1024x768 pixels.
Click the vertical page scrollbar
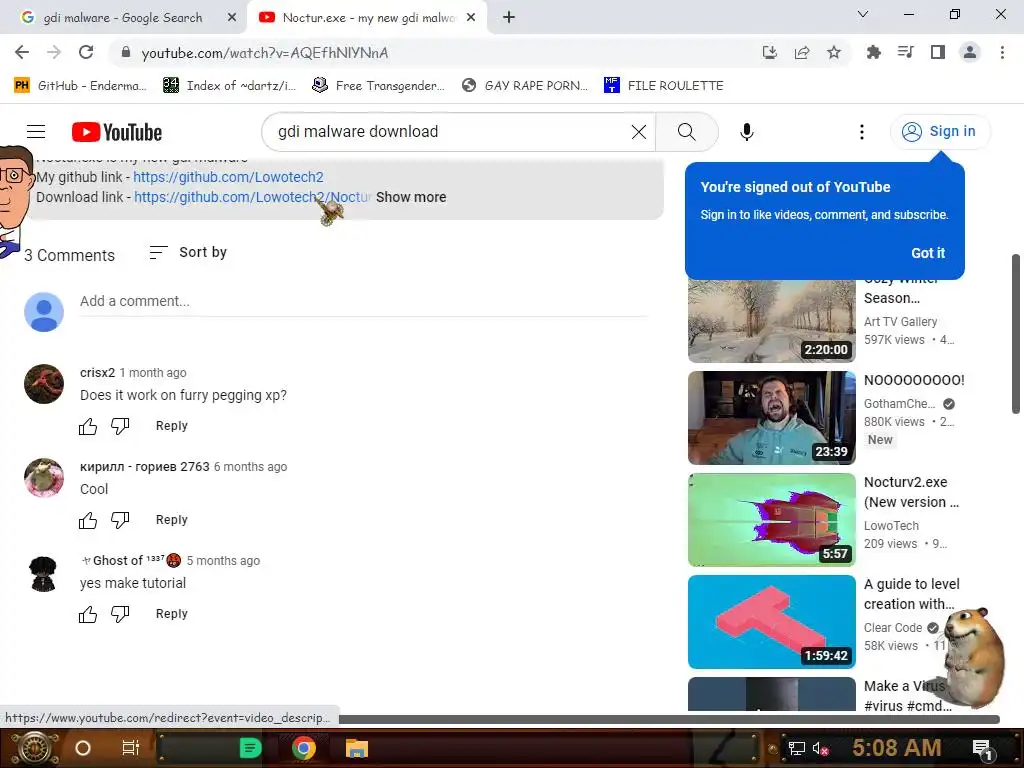pyautogui.click(x=1016, y=334)
